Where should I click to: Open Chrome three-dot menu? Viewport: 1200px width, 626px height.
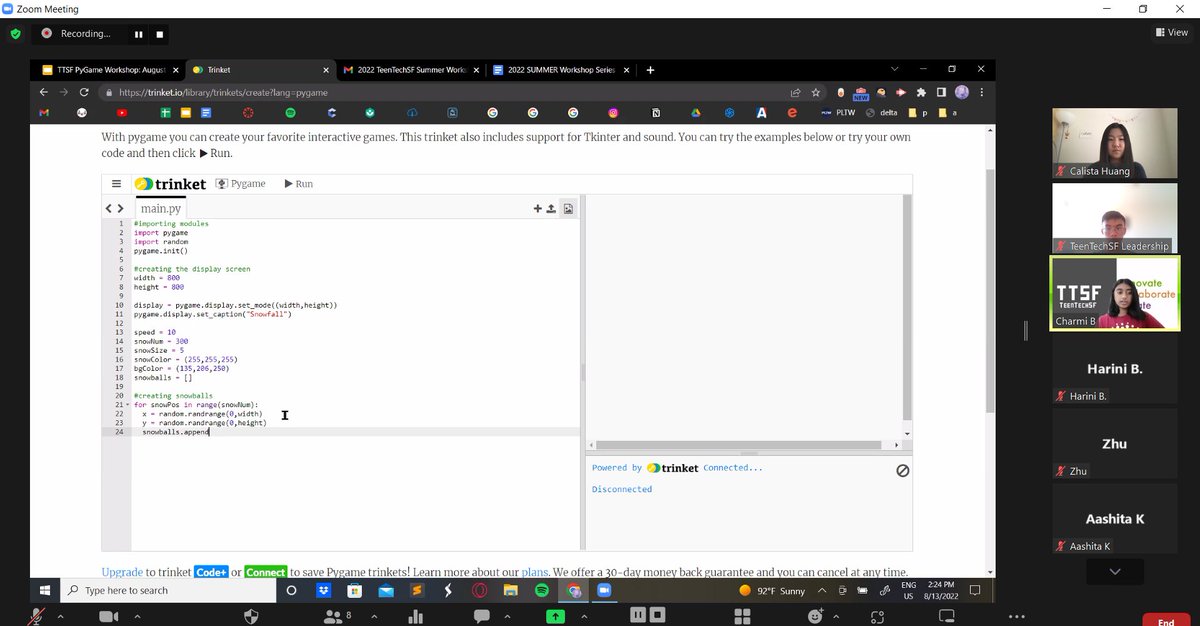(x=981, y=92)
